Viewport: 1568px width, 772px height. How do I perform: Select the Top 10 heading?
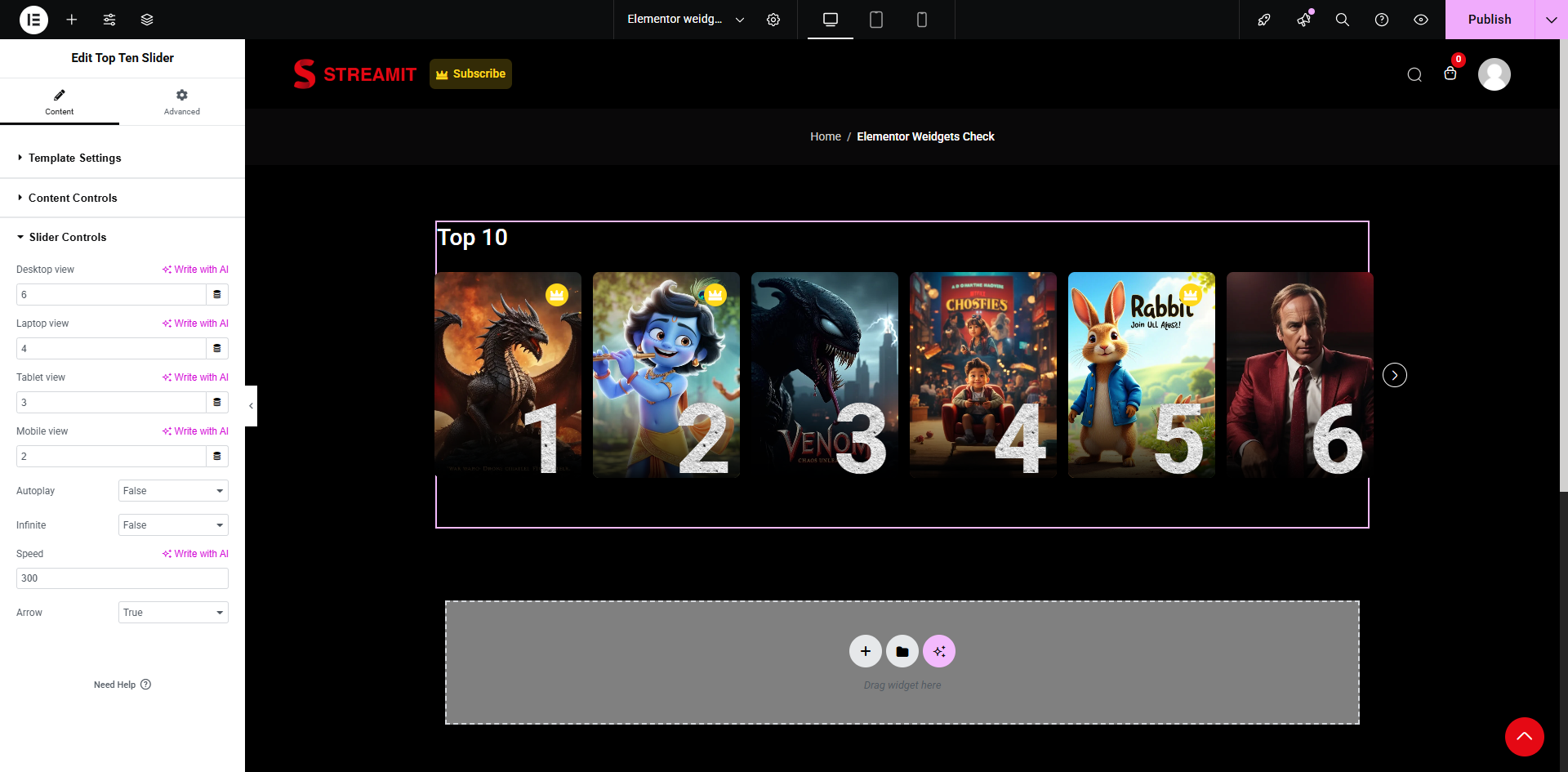[x=473, y=237]
